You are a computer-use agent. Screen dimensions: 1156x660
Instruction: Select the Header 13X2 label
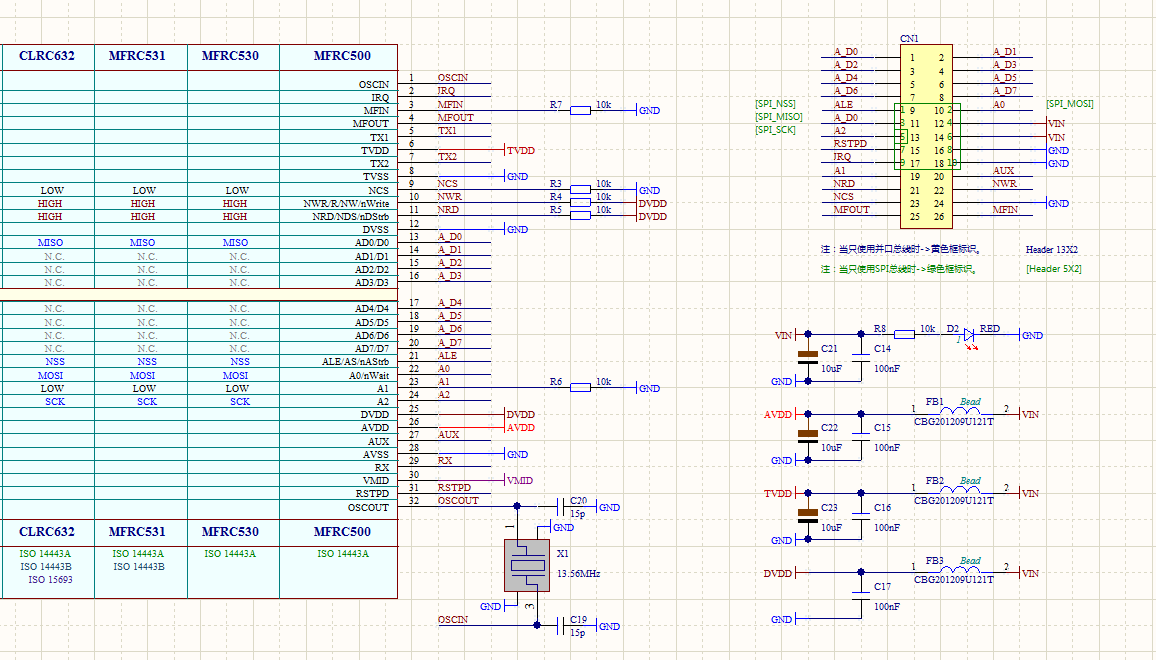click(x=1051, y=250)
